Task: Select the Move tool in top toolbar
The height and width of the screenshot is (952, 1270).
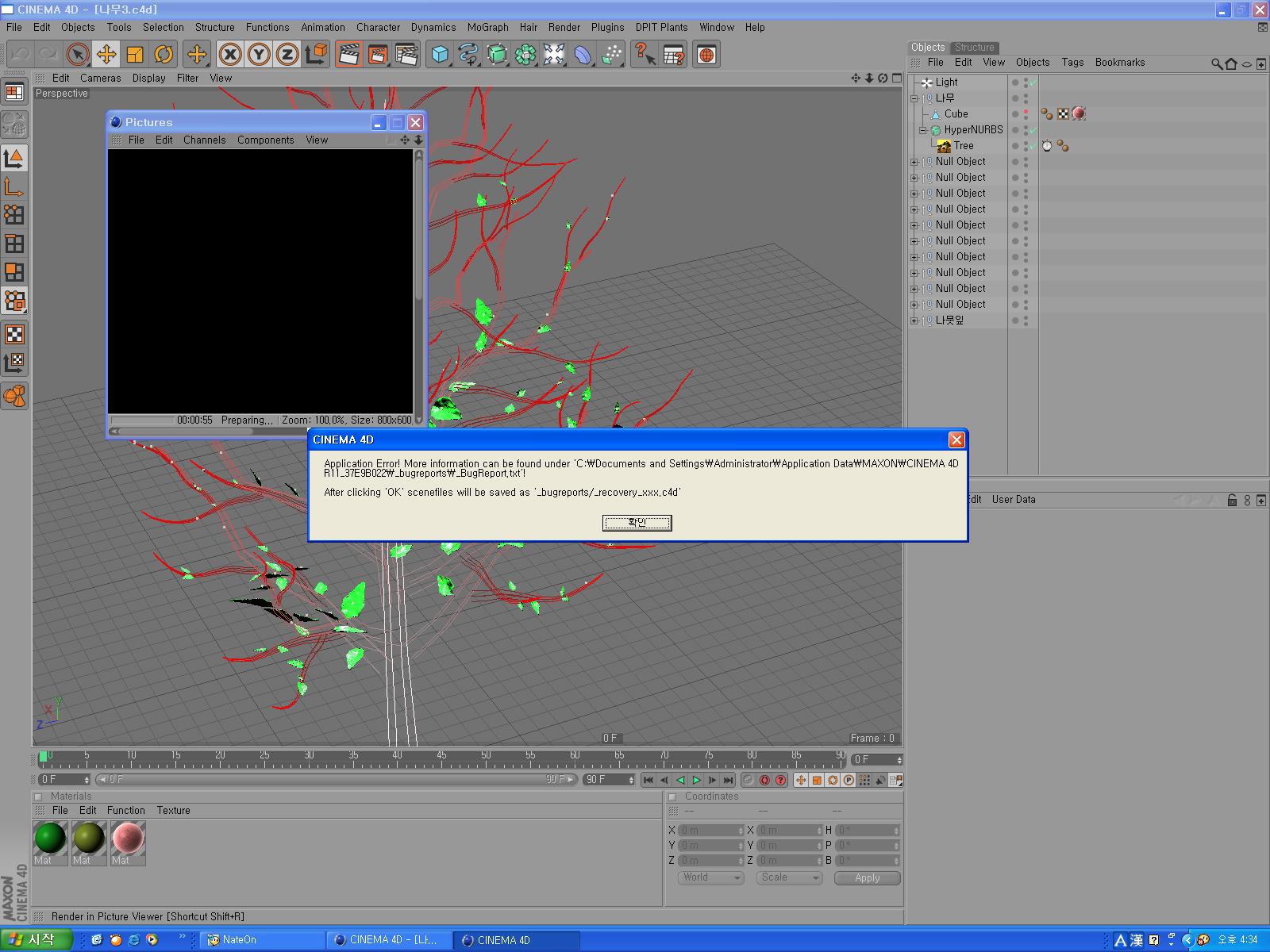Action: 106,55
